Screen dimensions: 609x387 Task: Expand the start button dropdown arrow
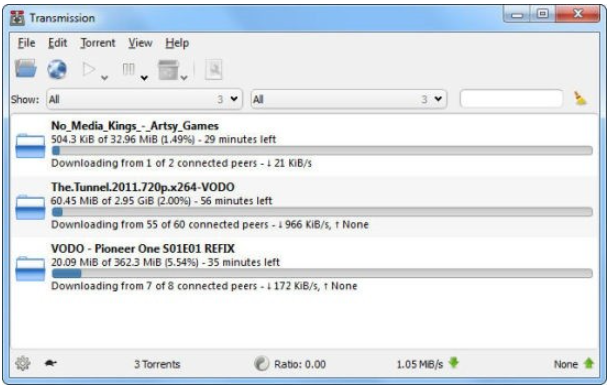[104, 78]
